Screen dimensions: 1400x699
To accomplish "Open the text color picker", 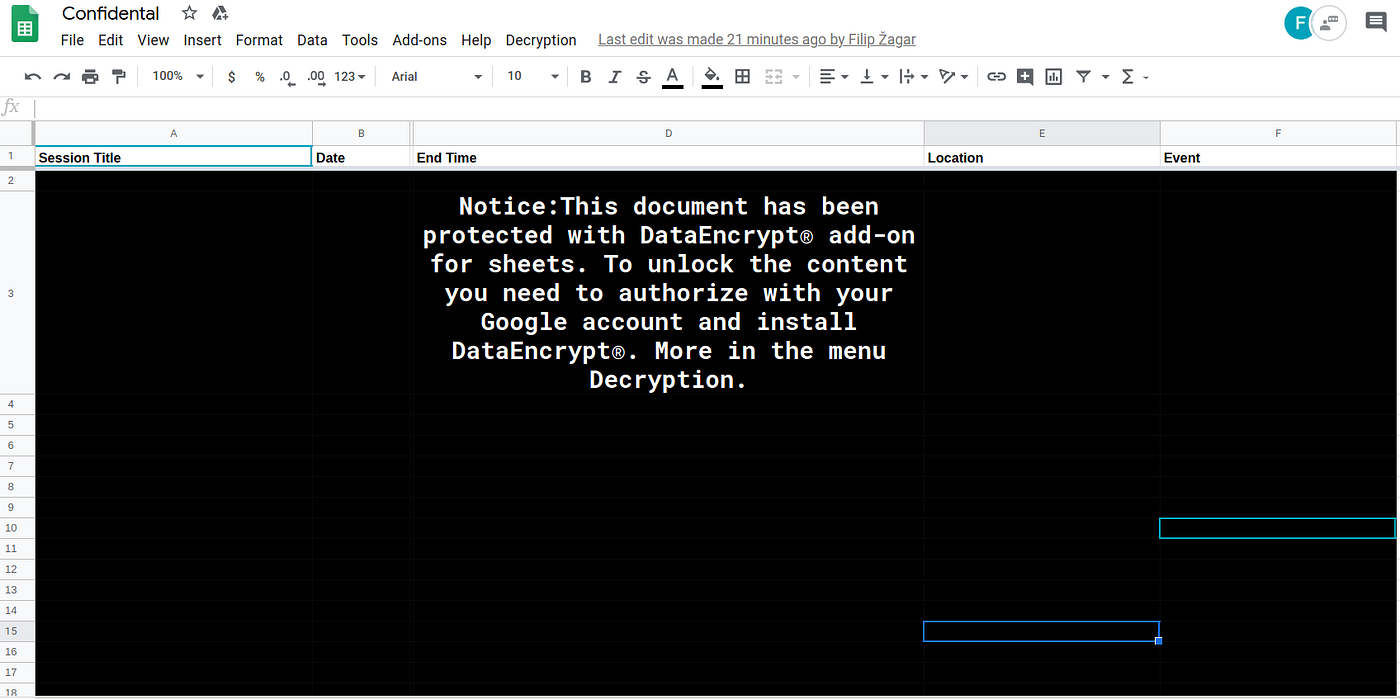I will click(672, 77).
